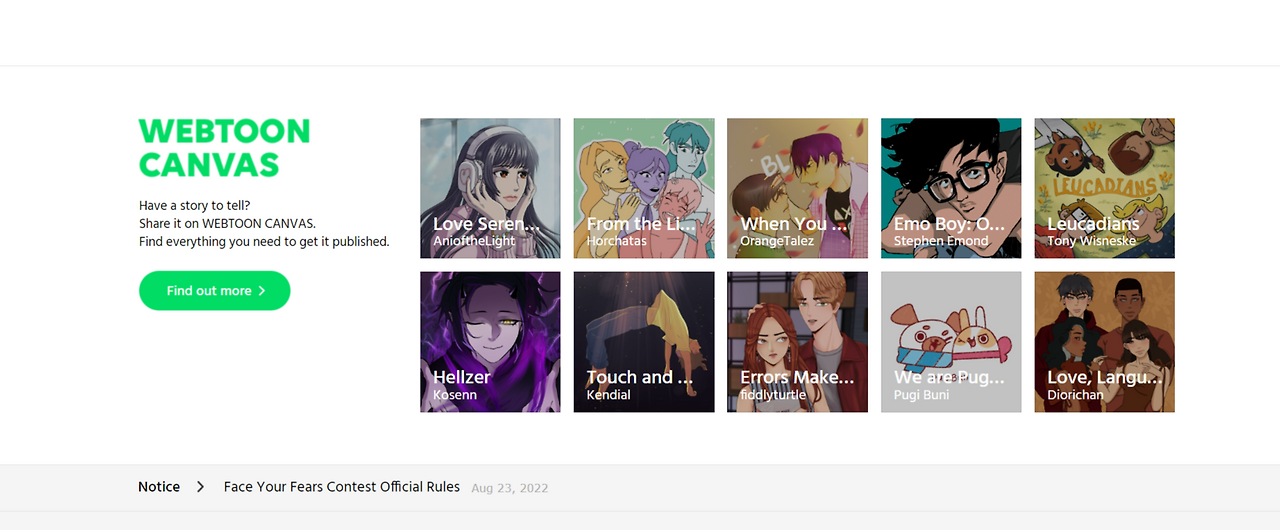Open the We are Pug... comic by Pugi Buni
The image size is (1280, 530).
pos(951,342)
